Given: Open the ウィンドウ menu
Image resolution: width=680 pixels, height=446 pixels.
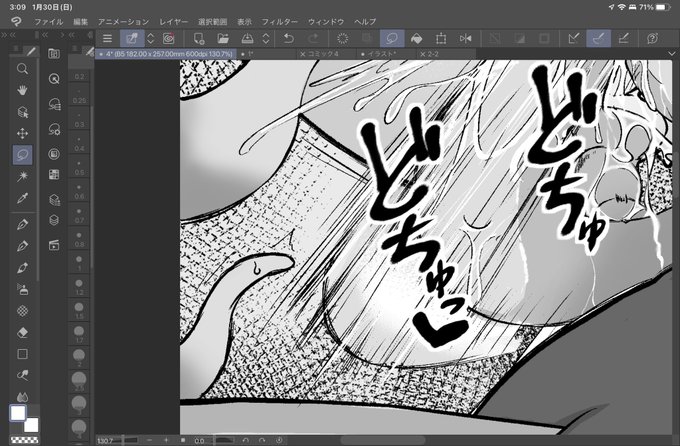Looking at the screenshot, I should [x=326, y=21].
